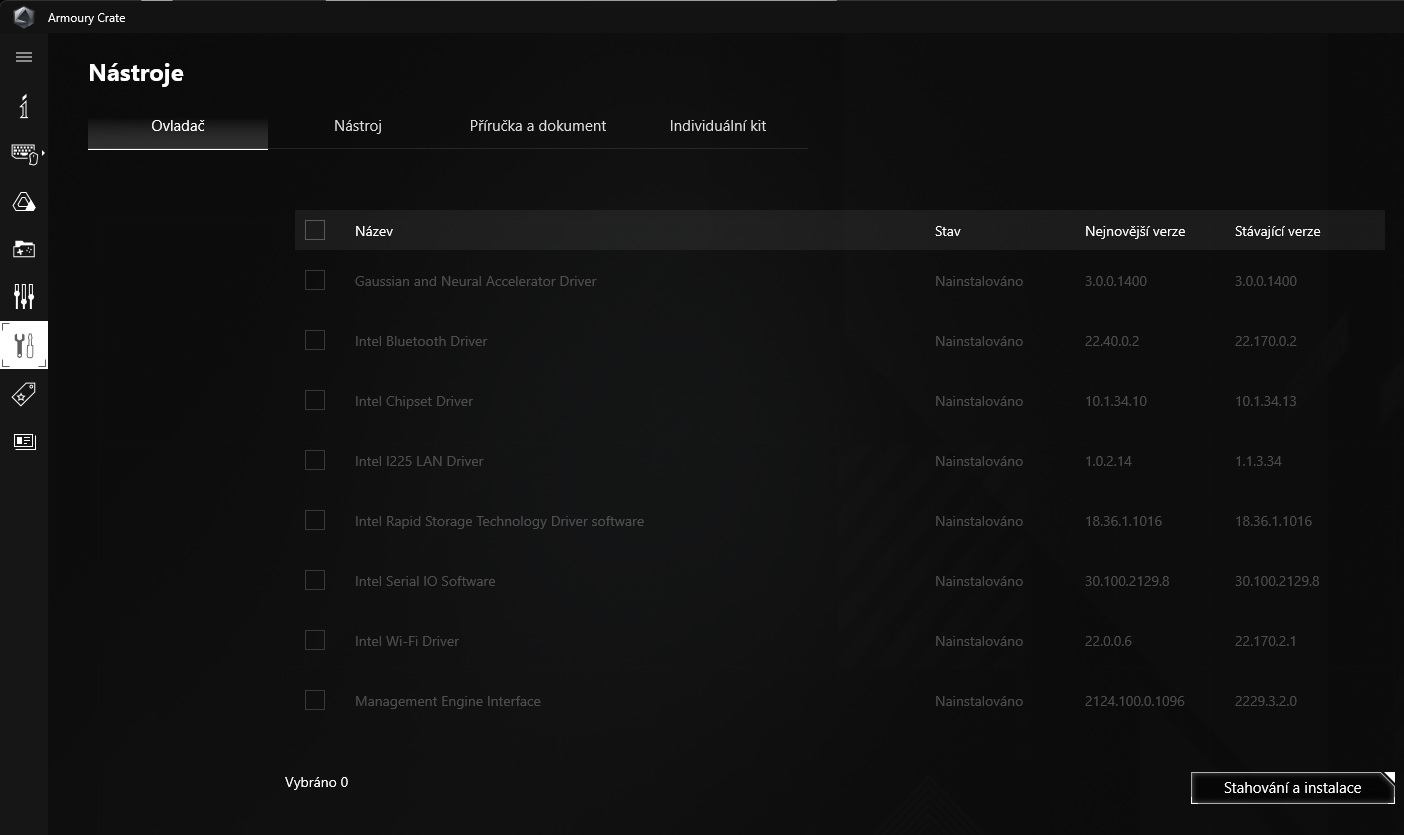Switch to the Nástroj tab
The image size is (1404, 835).
click(x=358, y=126)
